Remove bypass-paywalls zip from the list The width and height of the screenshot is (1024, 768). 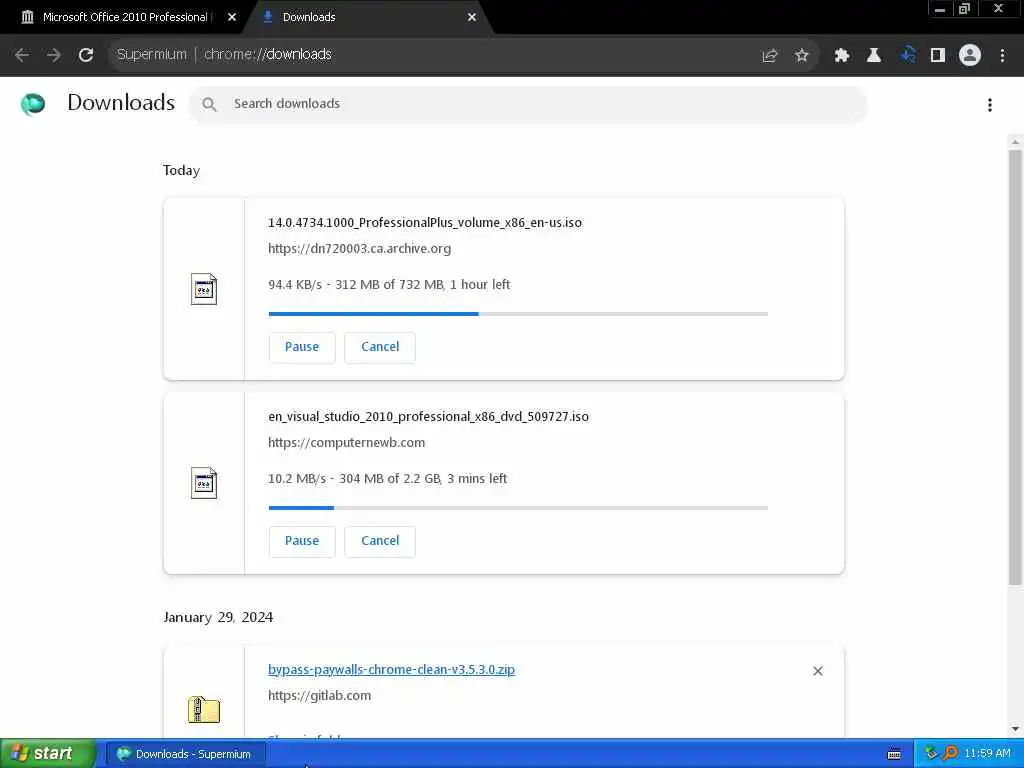pos(818,671)
